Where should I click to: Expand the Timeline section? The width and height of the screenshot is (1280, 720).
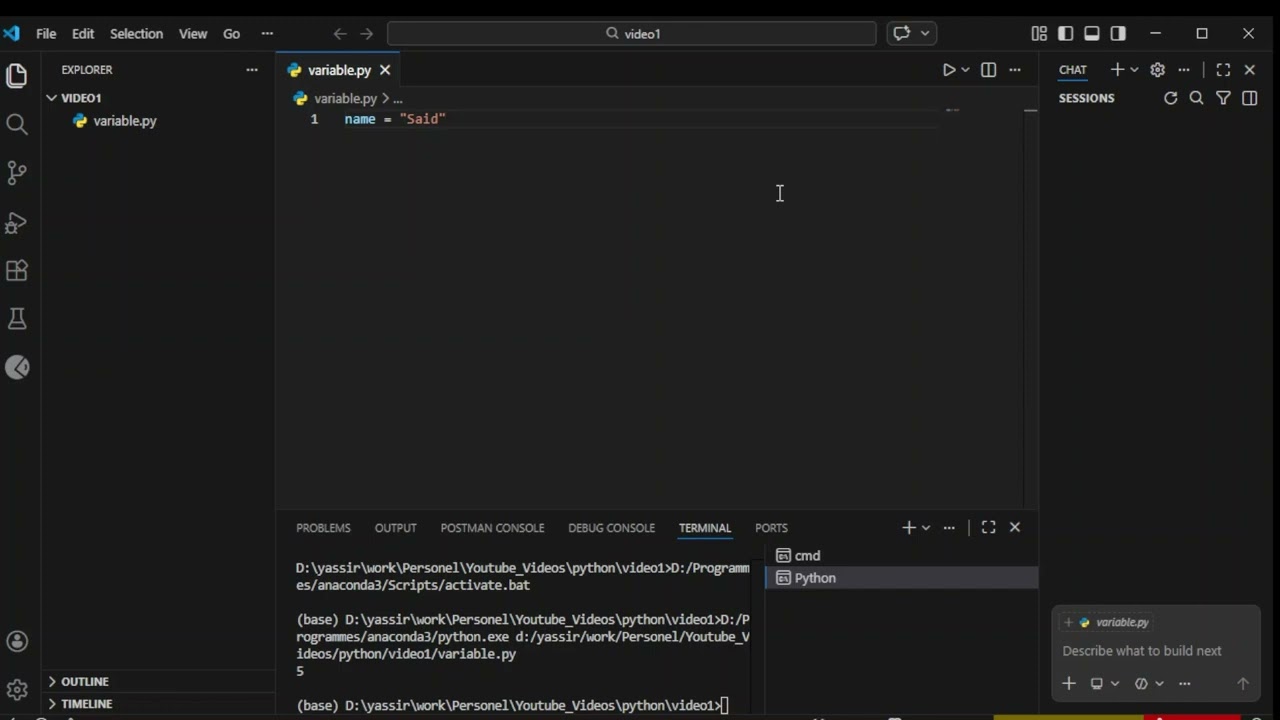(87, 704)
